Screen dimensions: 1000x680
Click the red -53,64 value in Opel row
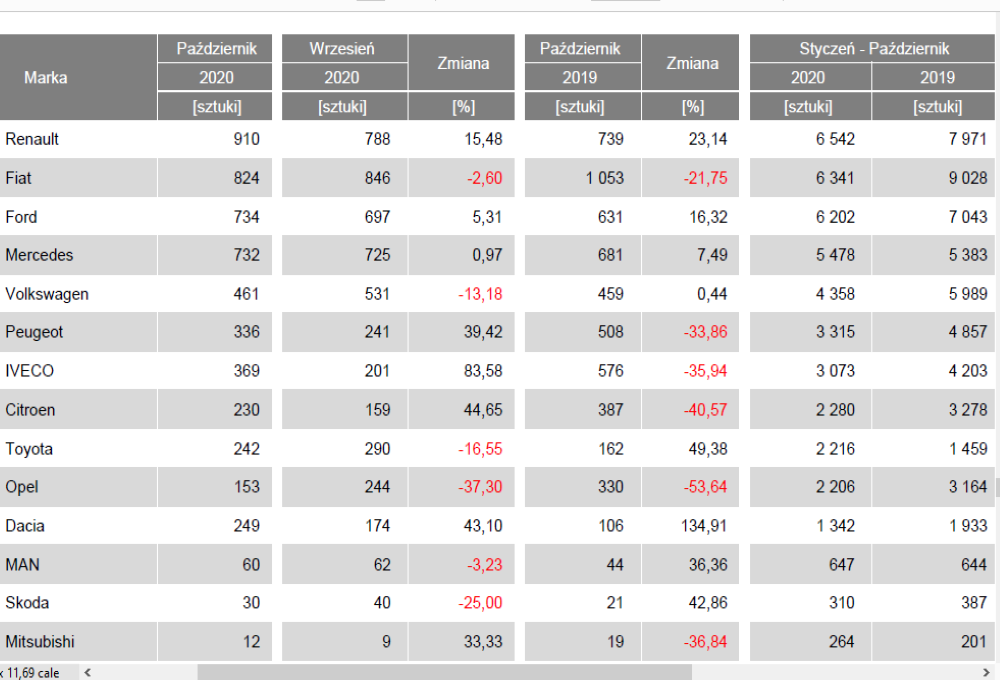(704, 487)
